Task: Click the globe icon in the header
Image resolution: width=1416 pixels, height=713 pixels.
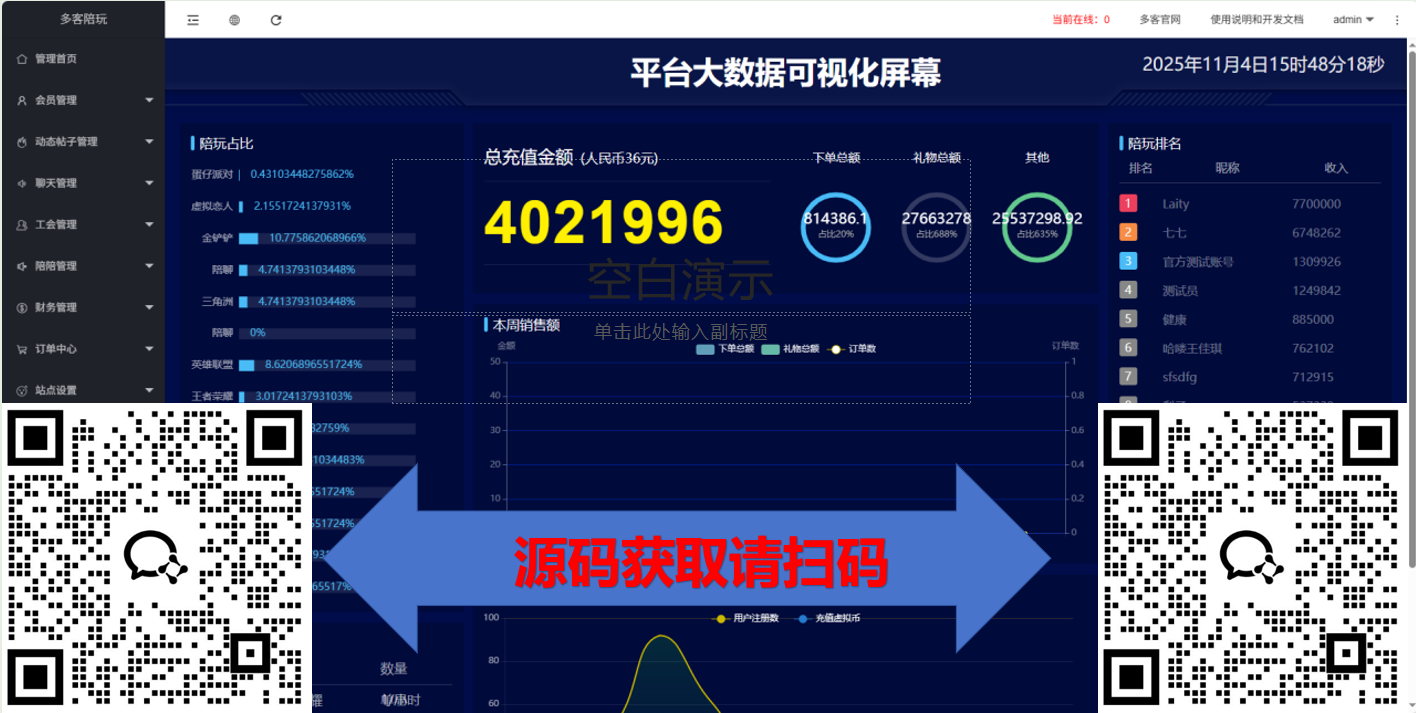Action: (234, 20)
